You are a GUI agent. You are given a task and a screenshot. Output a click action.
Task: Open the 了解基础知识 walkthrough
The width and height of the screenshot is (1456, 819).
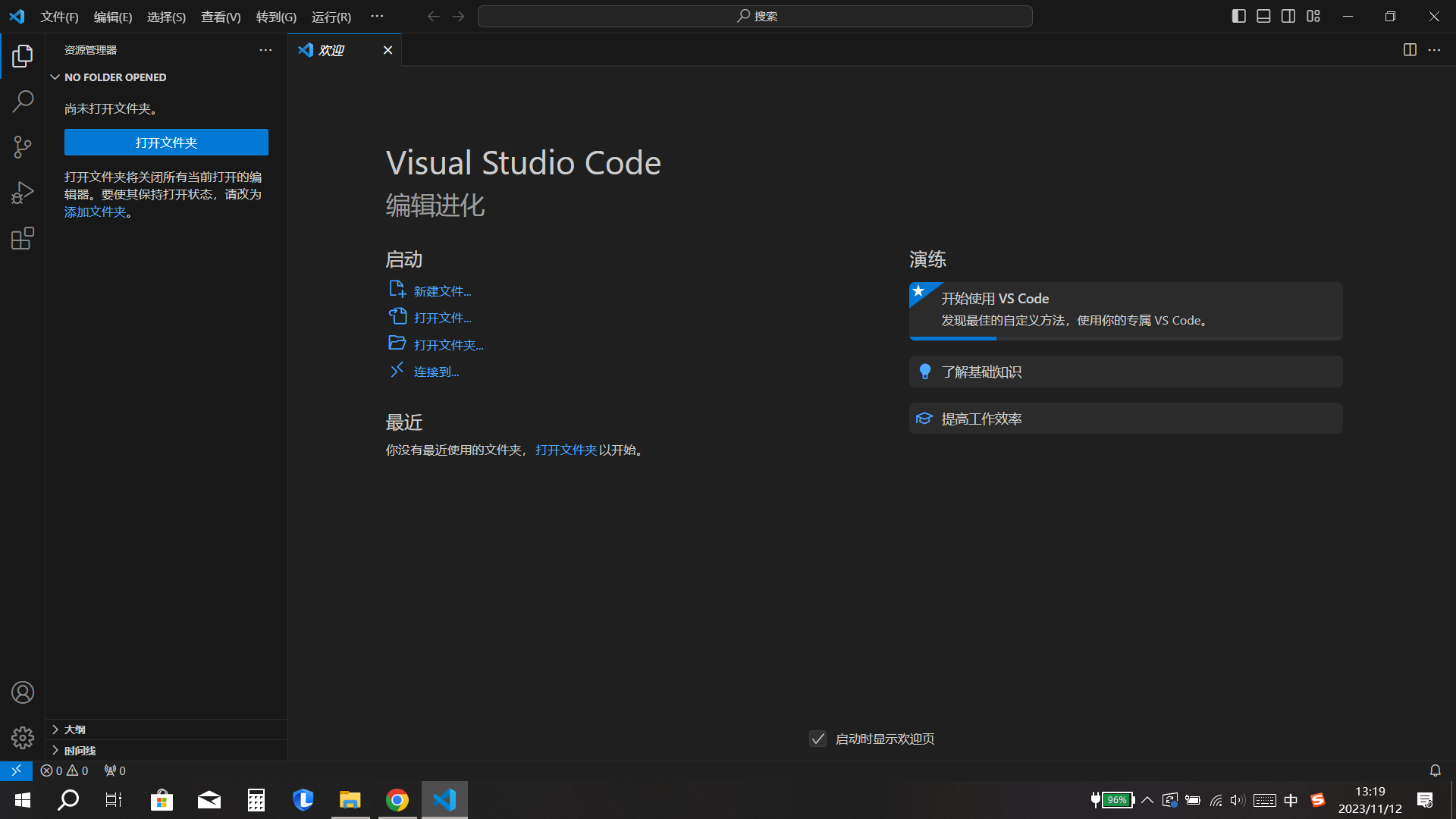tap(1125, 372)
